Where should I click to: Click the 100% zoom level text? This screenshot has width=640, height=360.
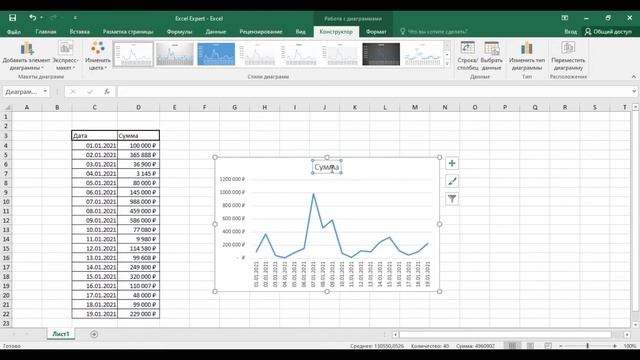tap(630, 346)
